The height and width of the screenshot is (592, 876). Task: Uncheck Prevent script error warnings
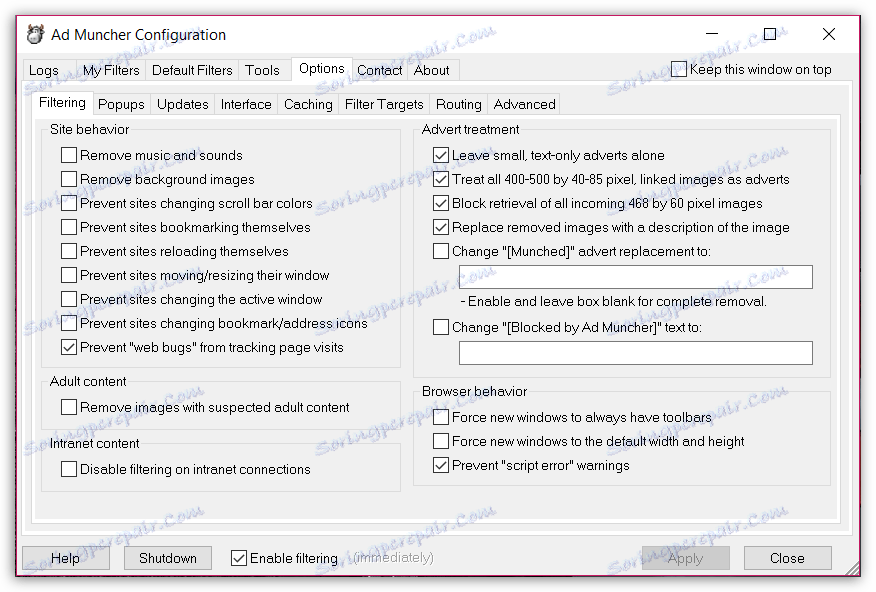(x=441, y=465)
